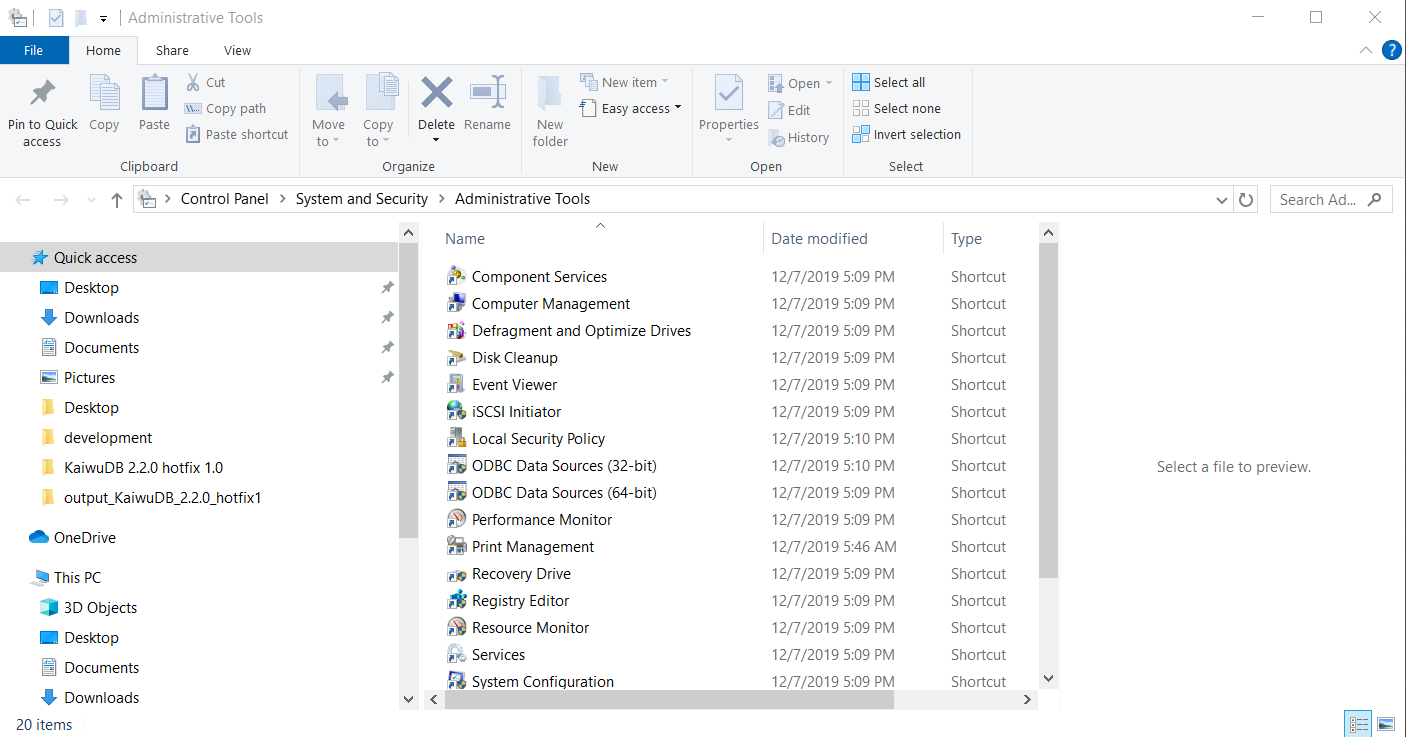Click the Refresh button beside address bar
The height and width of the screenshot is (737, 1406).
[x=1246, y=199]
